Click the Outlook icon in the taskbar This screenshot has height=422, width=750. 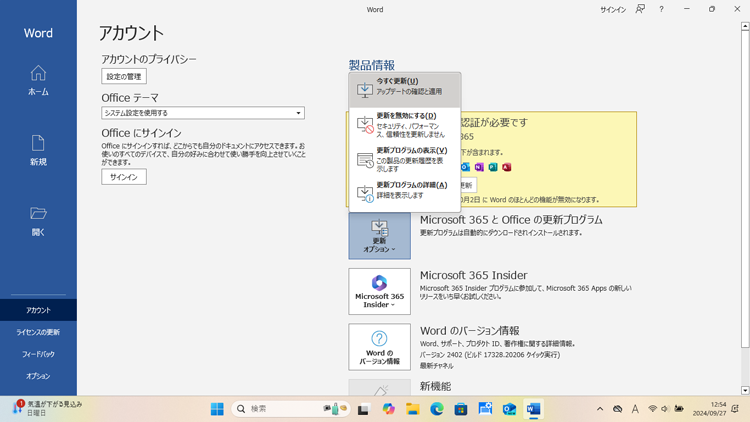509,409
